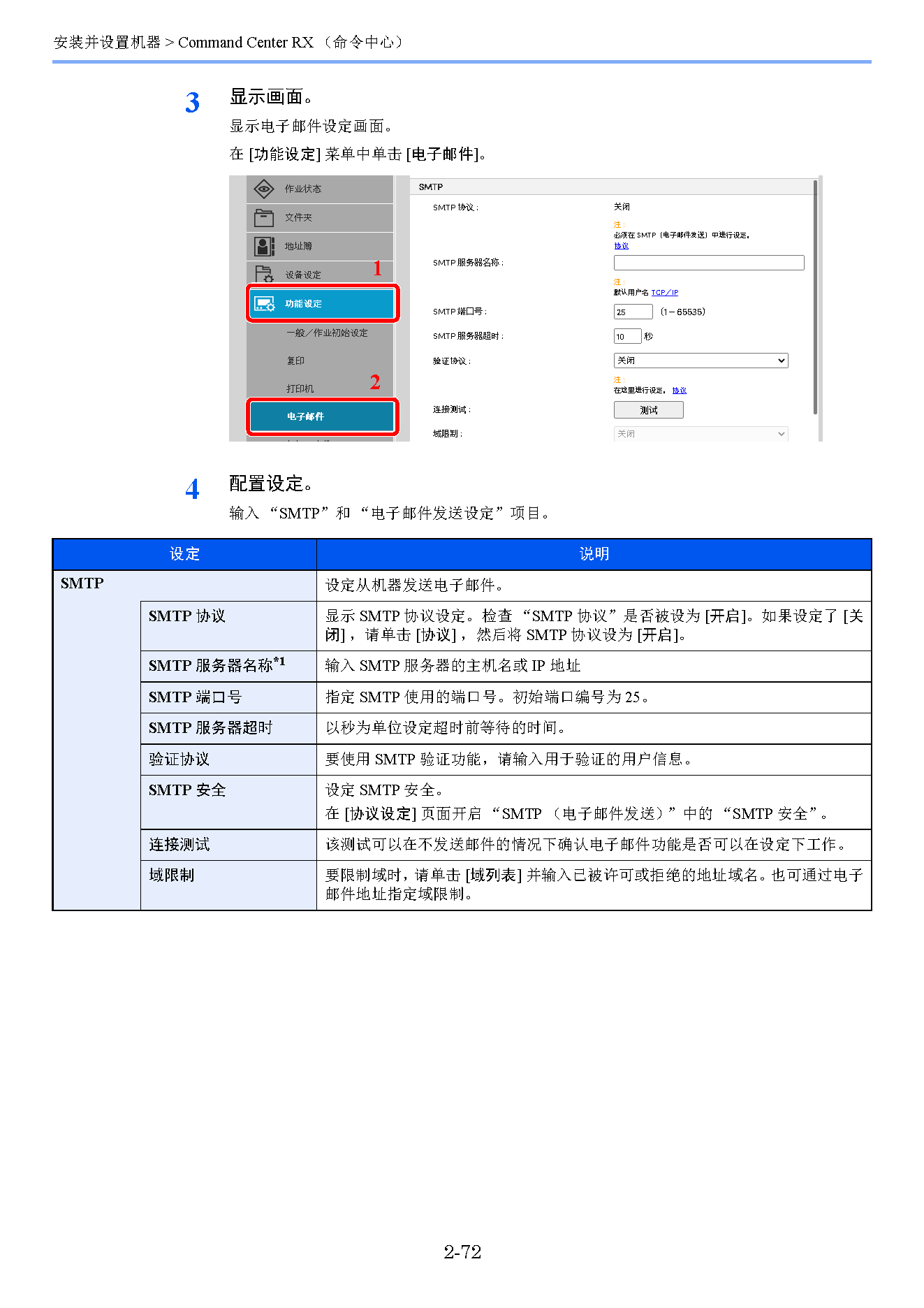Click the 地址簿 address book icon
Viewport: 924px width, 1308px height.
(263, 246)
